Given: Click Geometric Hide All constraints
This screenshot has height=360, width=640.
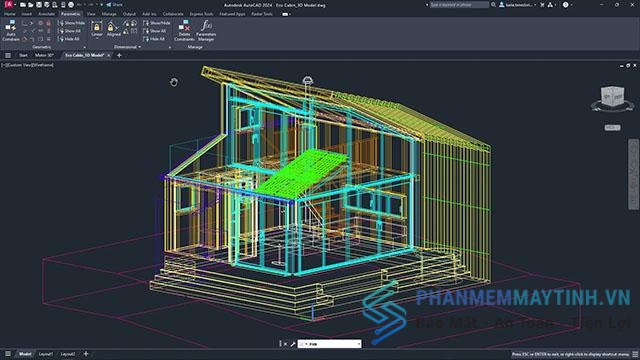Looking at the screenshot, I should 69,39.
